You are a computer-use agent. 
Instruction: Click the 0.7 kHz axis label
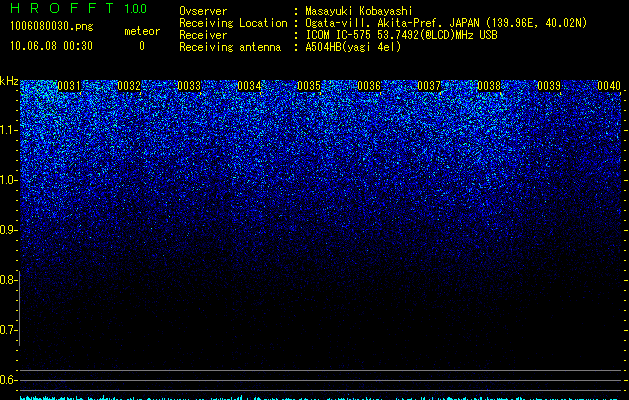8,330
